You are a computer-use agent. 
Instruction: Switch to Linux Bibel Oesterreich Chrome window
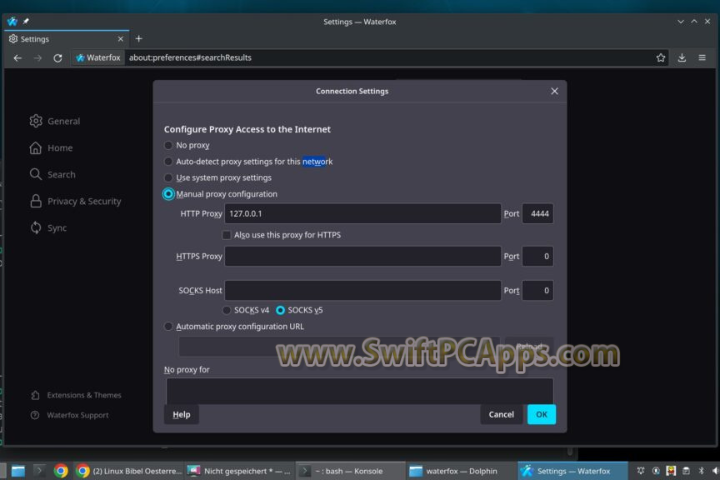click(129, 471)
